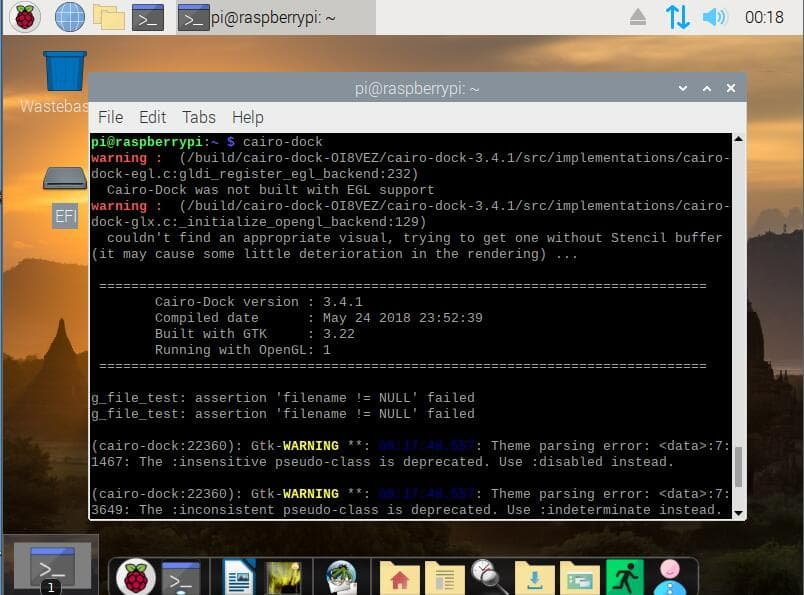Open the File menu in terminal
The width and height of the screenshot is (804, 595).
point(110,117)
